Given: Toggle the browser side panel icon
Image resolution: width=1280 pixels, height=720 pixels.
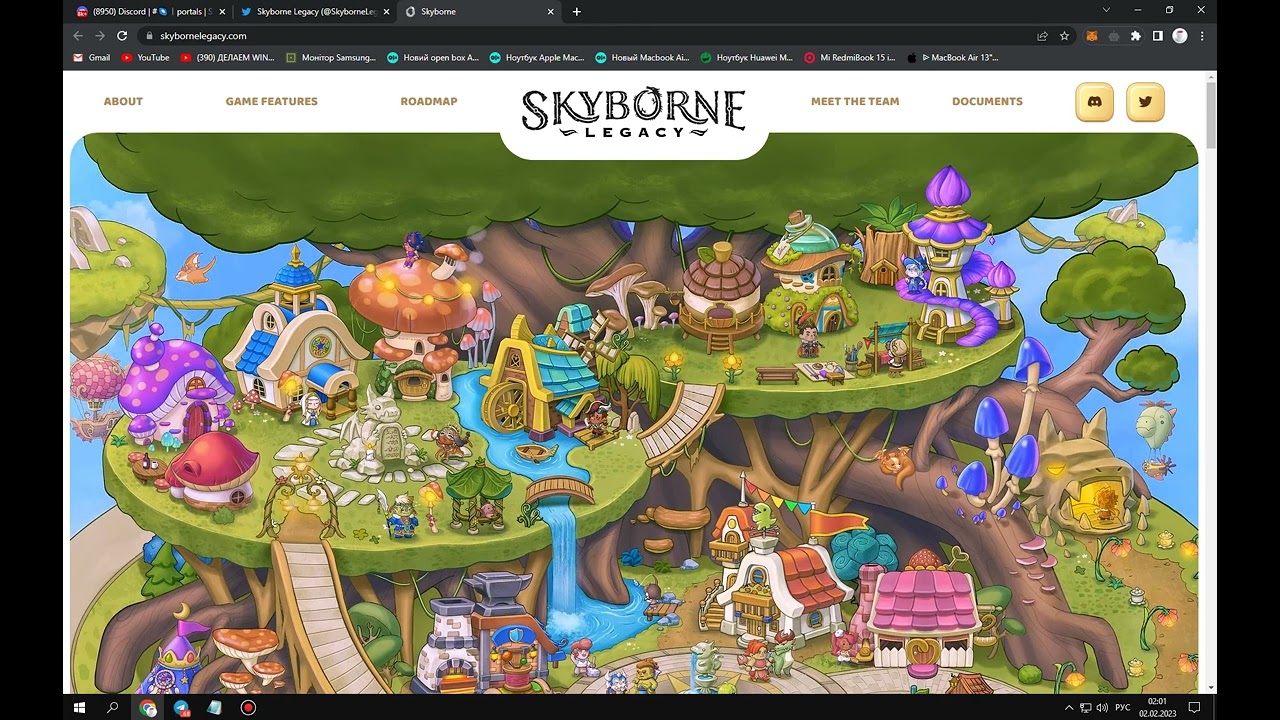Looking at the screenshot, I should point(1157,35).
